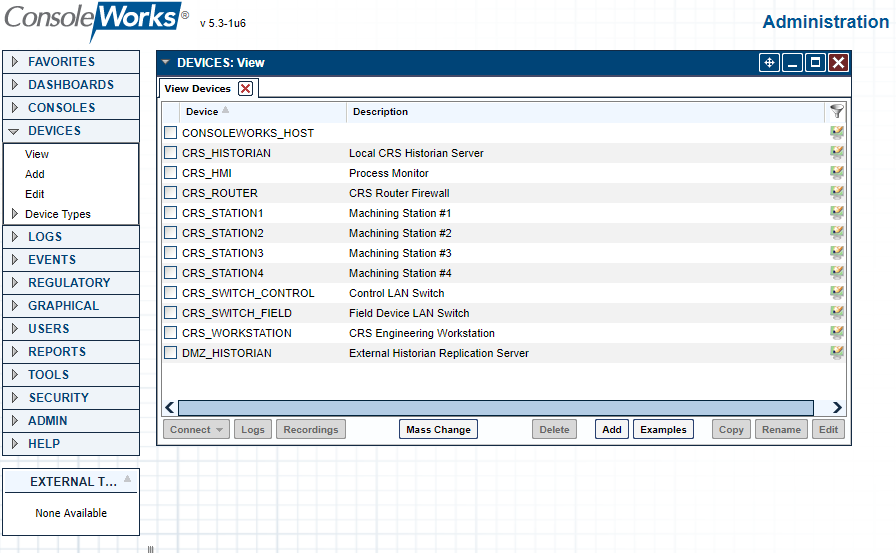Select the CRS_WORKSTATION checkbox
Viewport: 896px width, 553px height.
pyautogui.click(x=170, y=332)
